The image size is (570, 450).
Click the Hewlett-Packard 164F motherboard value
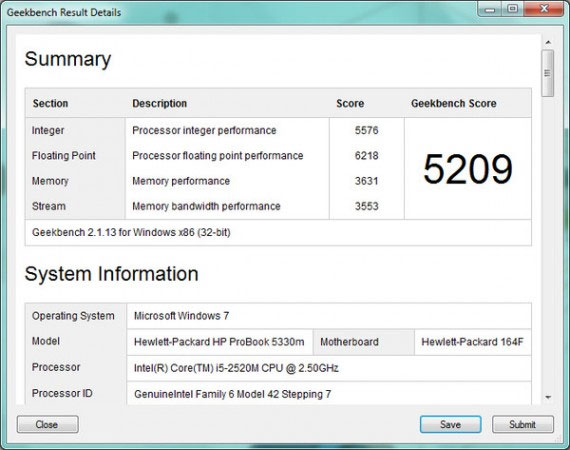pyautogui.click(x=472, y=342)
